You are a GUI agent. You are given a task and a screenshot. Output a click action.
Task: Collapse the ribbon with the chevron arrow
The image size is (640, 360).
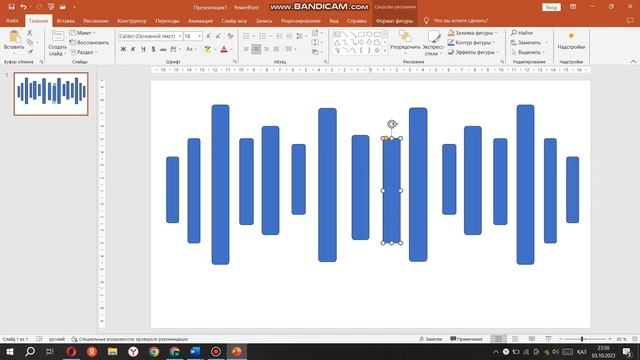tap(633, 62)
